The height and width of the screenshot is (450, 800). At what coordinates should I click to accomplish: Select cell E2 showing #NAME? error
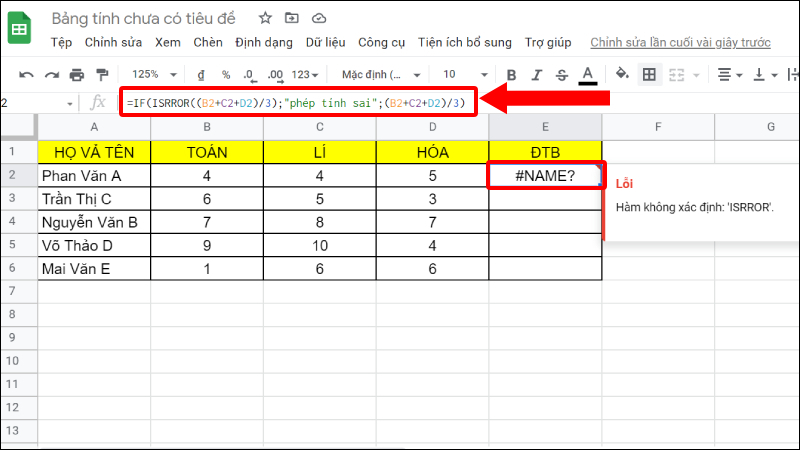pyautogui.click(x=546, y=174)
